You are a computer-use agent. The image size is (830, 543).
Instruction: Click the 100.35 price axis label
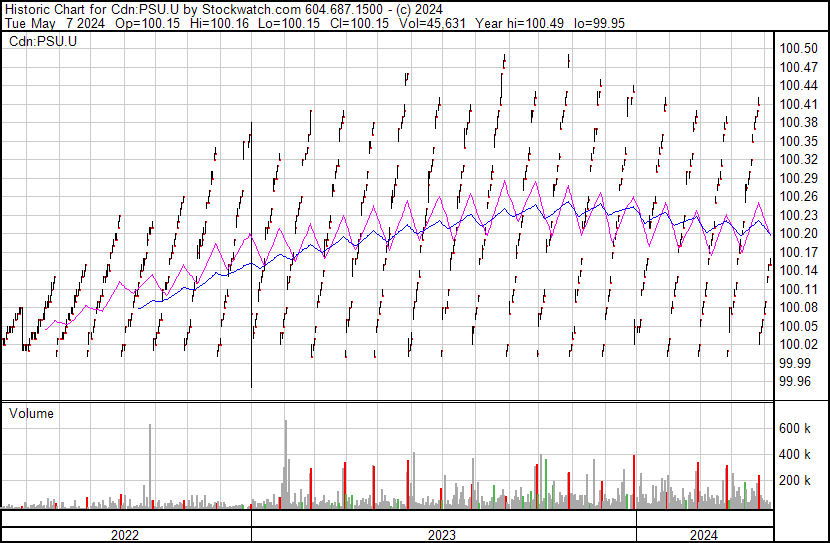pyautogui.click(x=798, y=141)
